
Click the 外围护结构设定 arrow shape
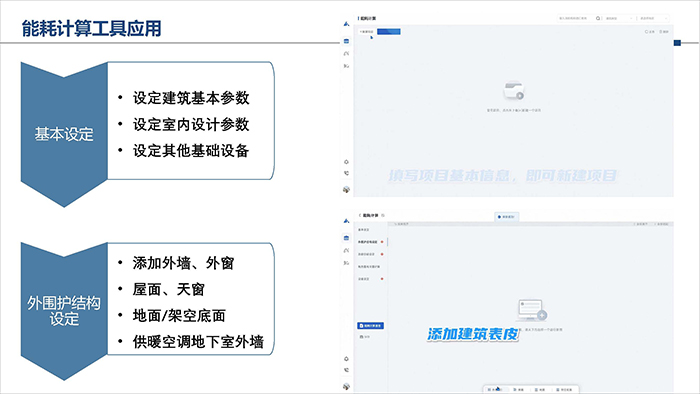(x=64, y=311)
